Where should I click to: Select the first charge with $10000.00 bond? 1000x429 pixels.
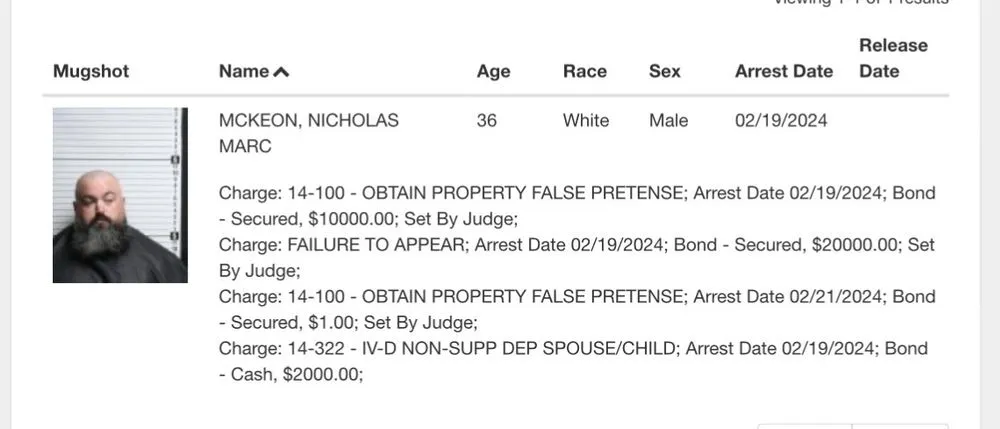point(577,205)
